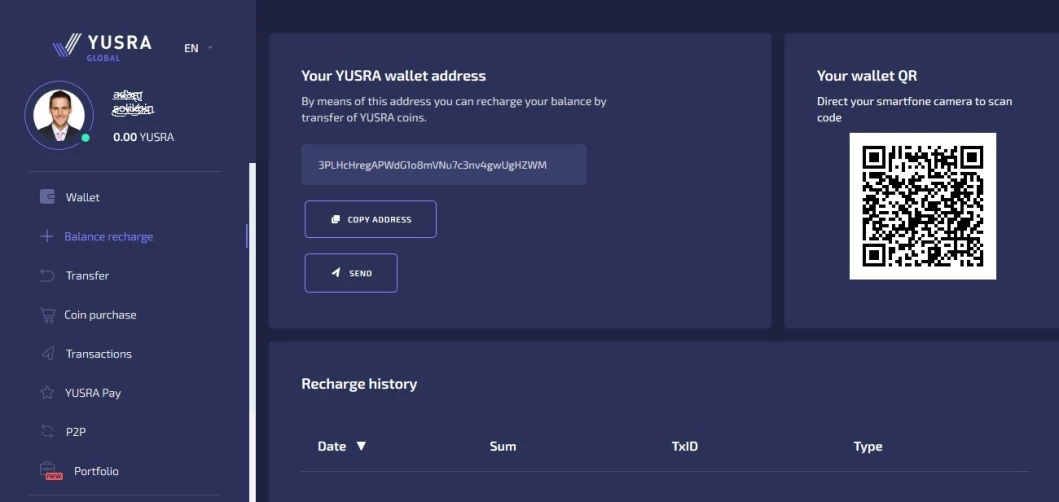Click the Transactions paper plane icon
The height and width of the screenshot is (502, 1059).
pos(47,354)
